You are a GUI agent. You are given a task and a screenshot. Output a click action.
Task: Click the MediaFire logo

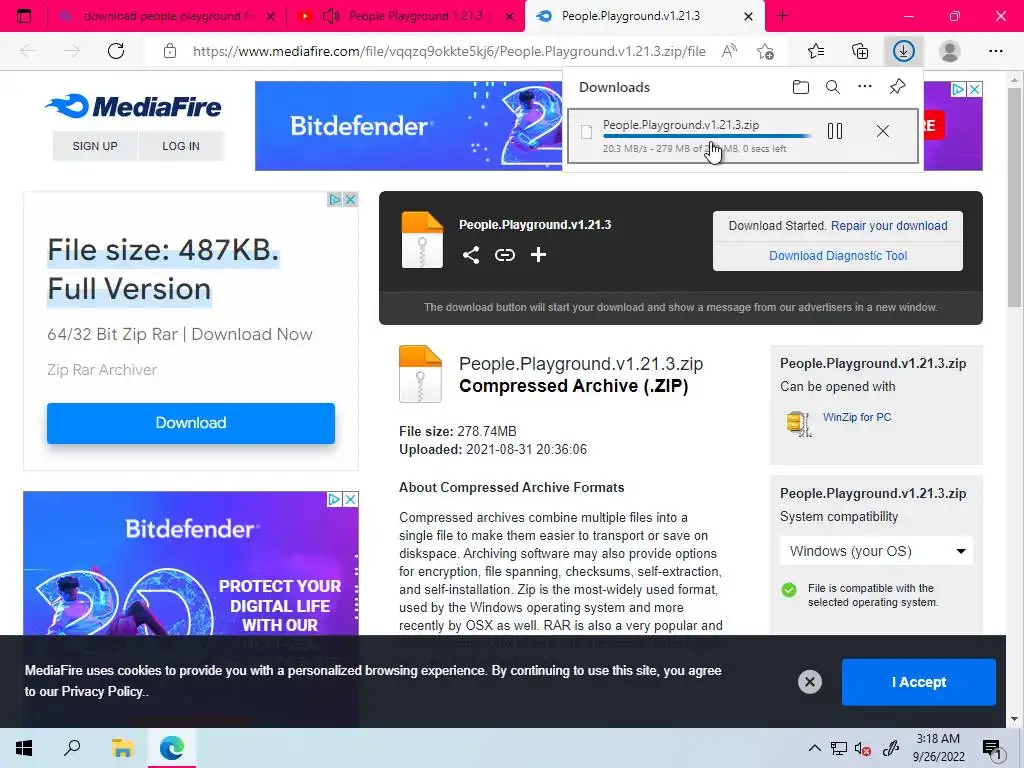click(133, 106)
